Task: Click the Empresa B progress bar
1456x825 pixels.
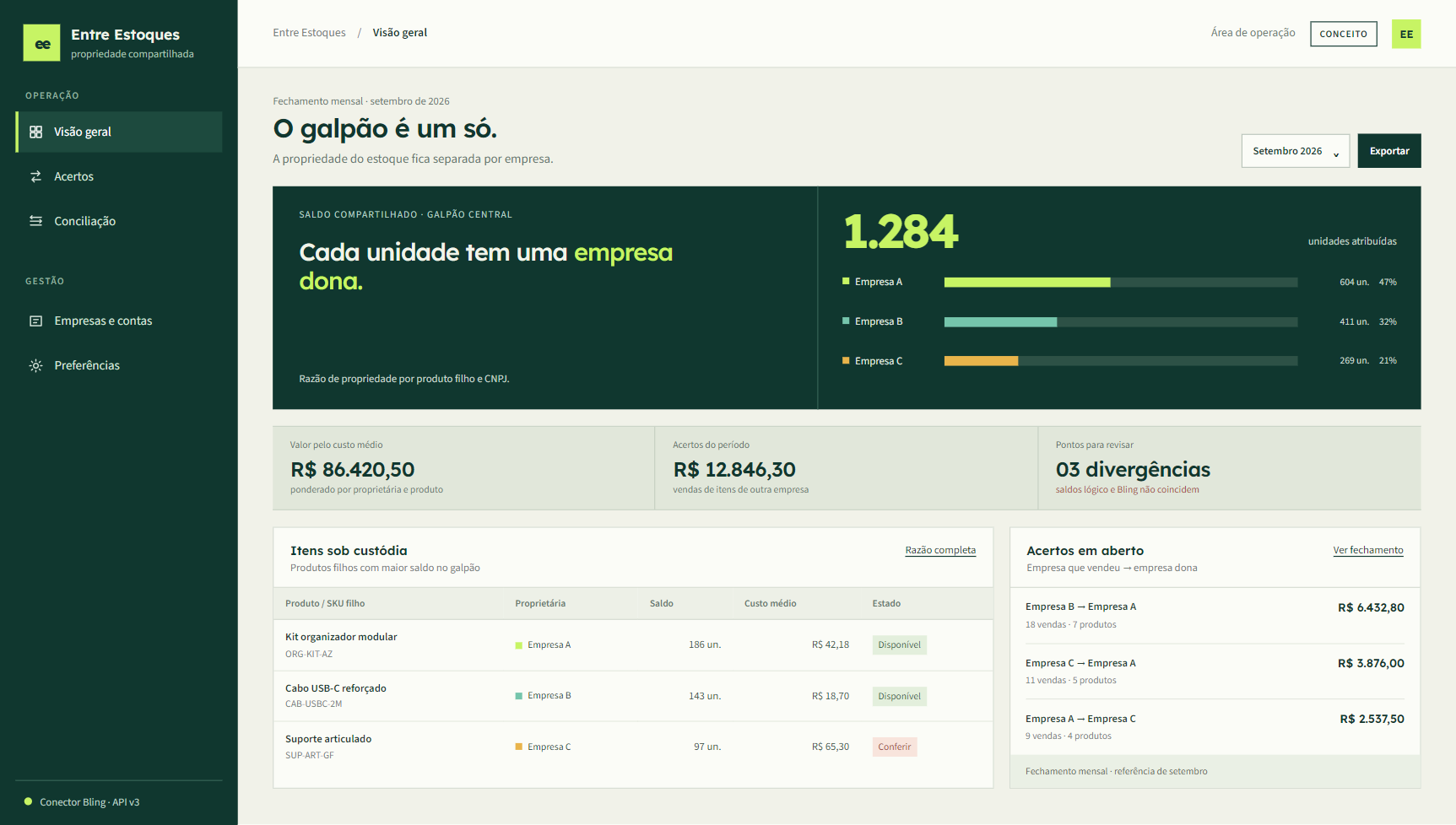Action: click(x=1121, y=322)
